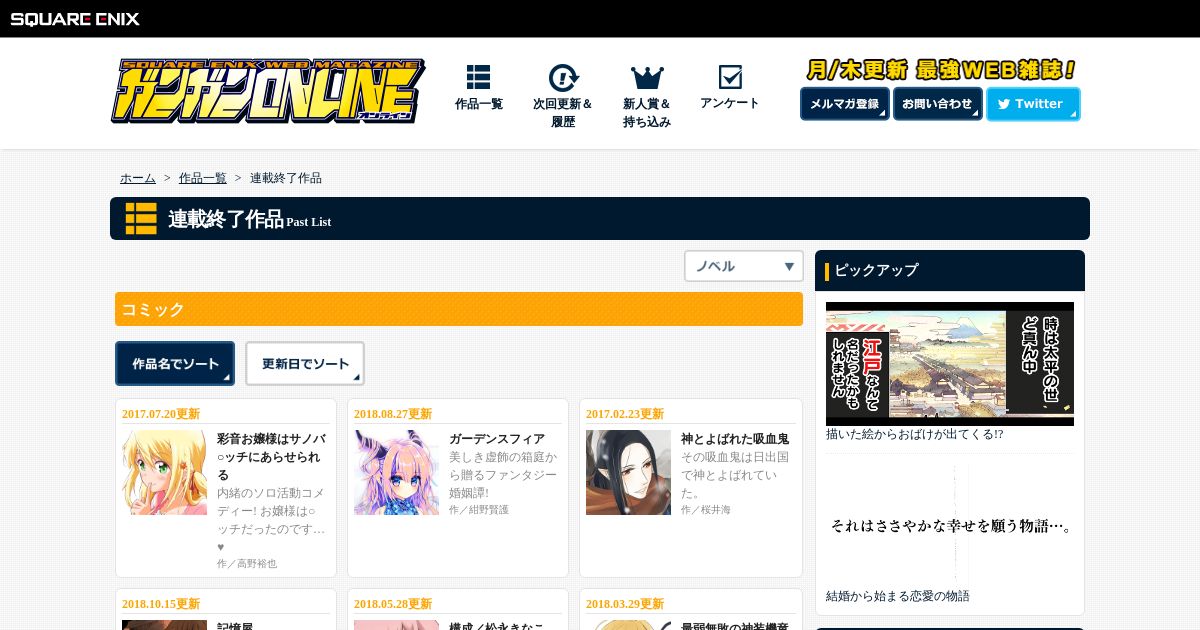Click author text 作／桜井海
The height and width of the screenshot is (630, 1200).
pyautogui.click(x=706, y=510)
